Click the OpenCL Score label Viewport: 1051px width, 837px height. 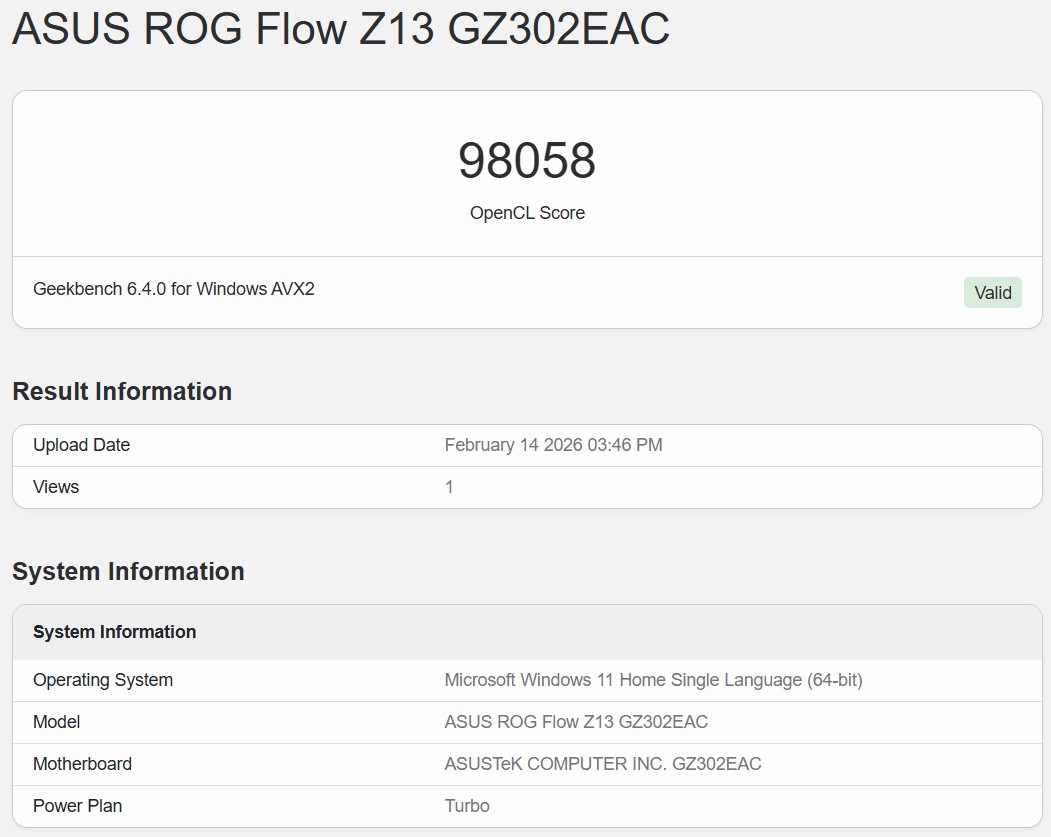pyautogui.click(x=527, y=213)
